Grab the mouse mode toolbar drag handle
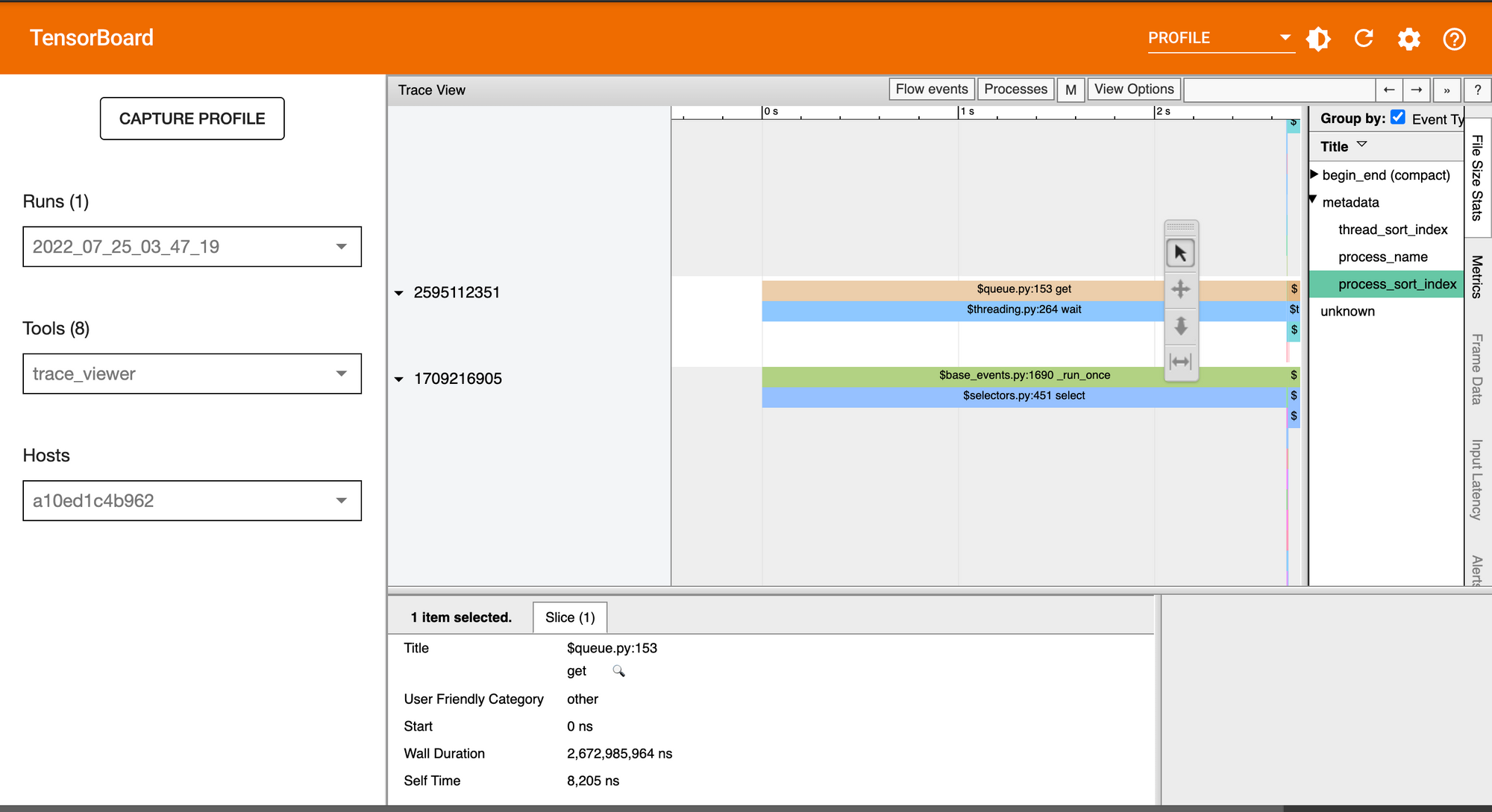The height and width of the screenshot is (812, 1492). 1180,227
